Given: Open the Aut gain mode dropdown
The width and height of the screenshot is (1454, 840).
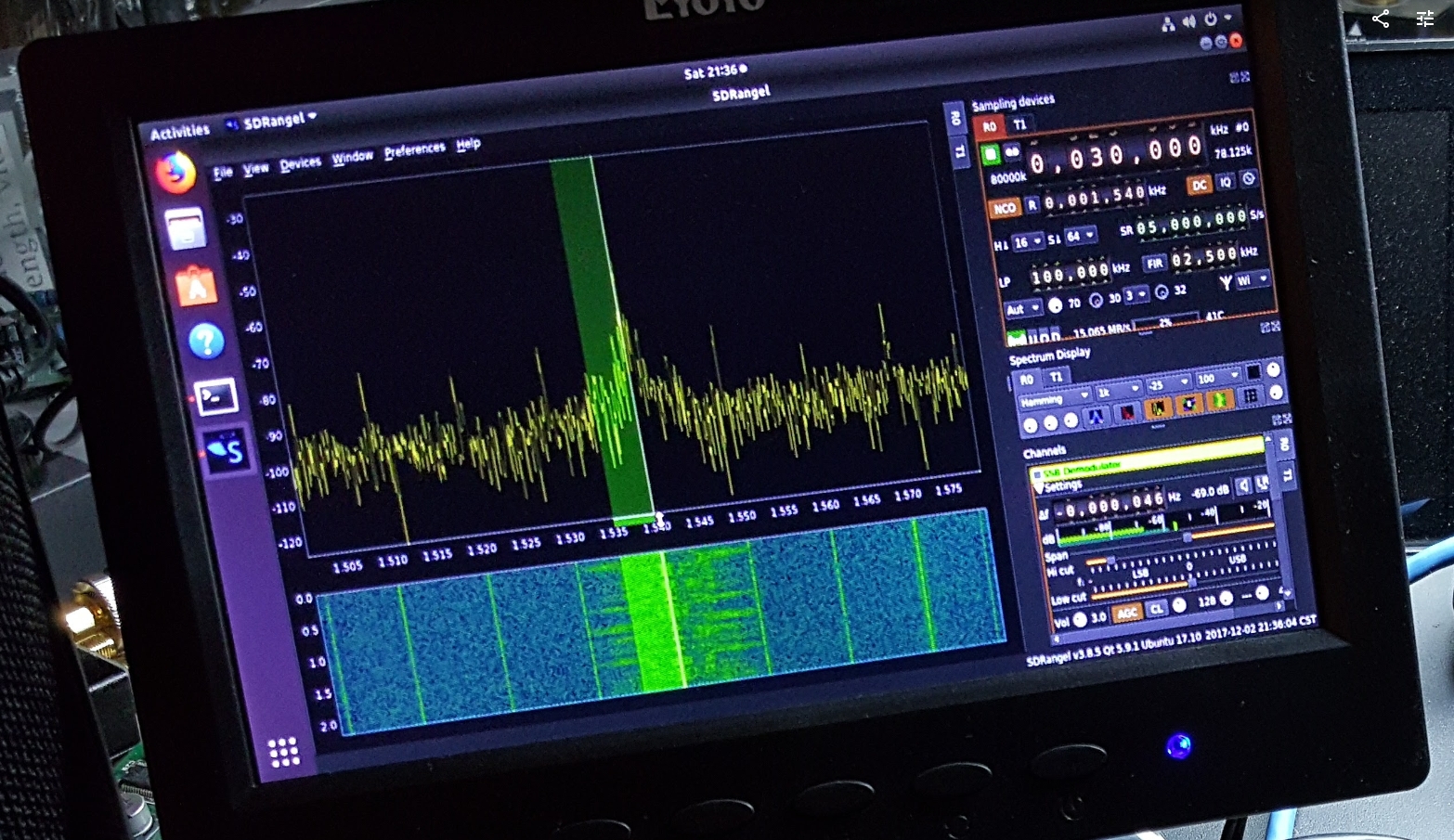Looking at the screenshot, I should coord(1023,309).
